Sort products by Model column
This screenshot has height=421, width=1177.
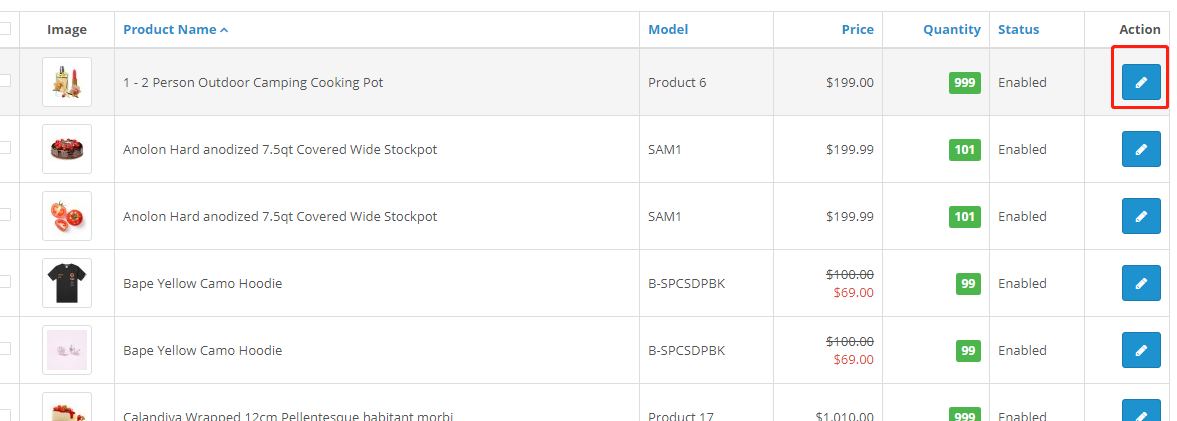pyautogui.click(x=668, y=30)
